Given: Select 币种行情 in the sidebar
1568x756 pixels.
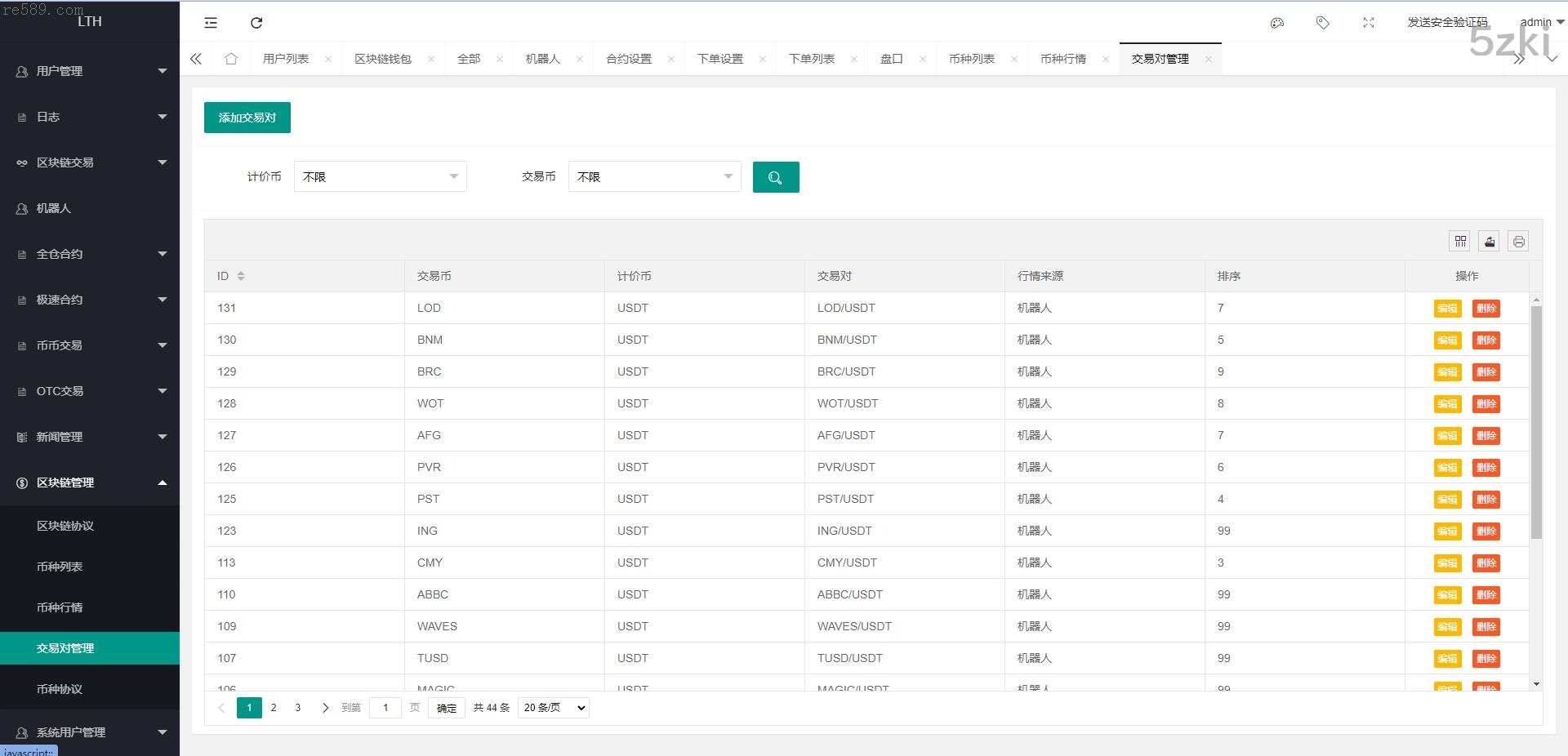Looking at the screenshot, I should click(60, 607).
